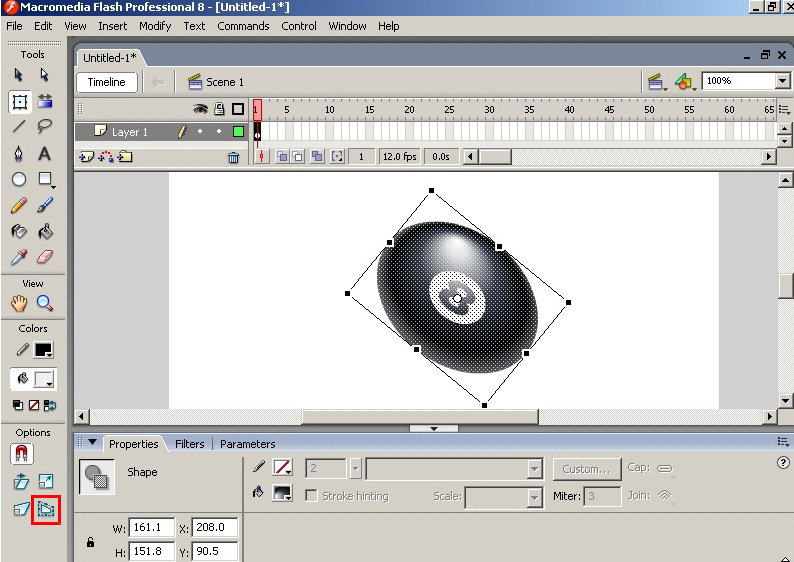Click the Black and White colors button
794x562 pixels.
coord(18,405)
